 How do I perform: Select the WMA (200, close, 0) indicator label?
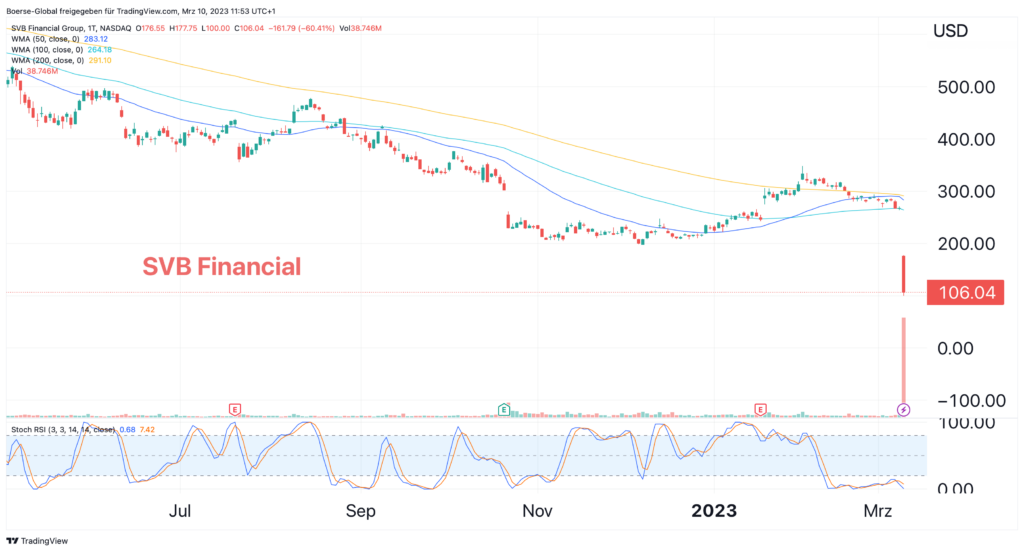point(47,60)
